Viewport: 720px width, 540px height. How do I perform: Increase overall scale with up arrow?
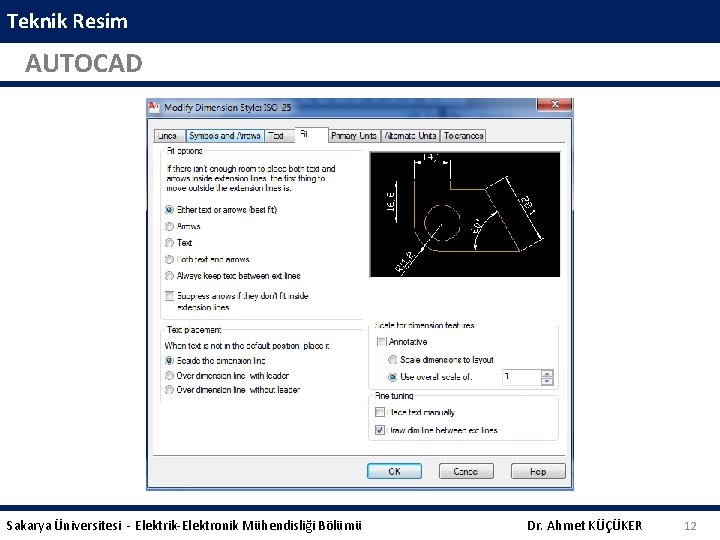coord(547,373)
